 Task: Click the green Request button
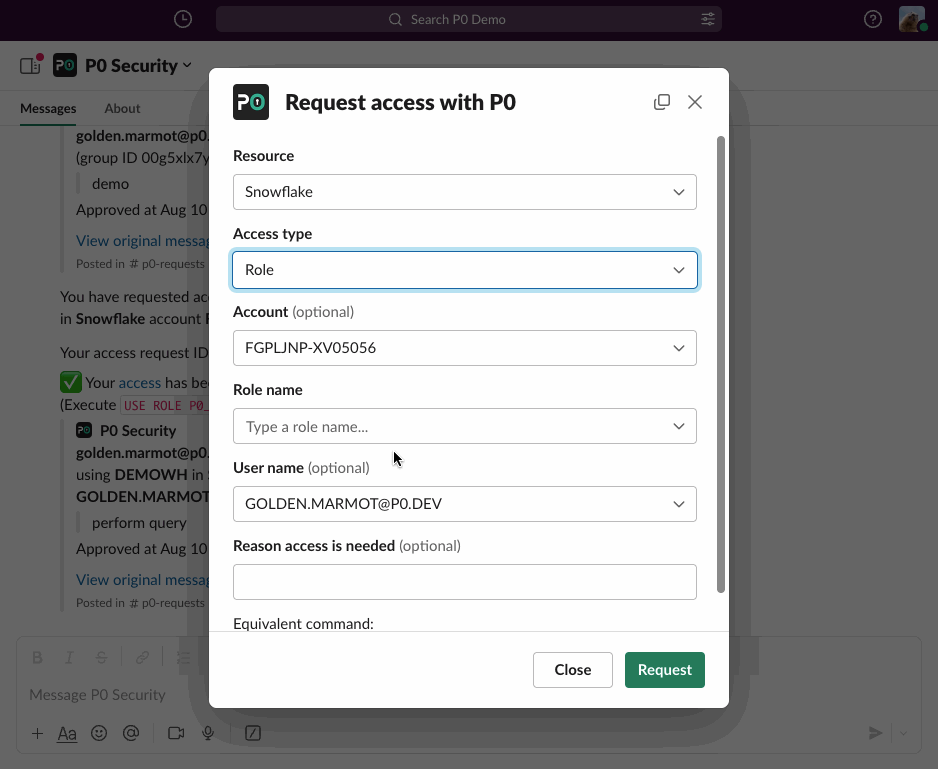pyautogui.click(x=664, y=670)
